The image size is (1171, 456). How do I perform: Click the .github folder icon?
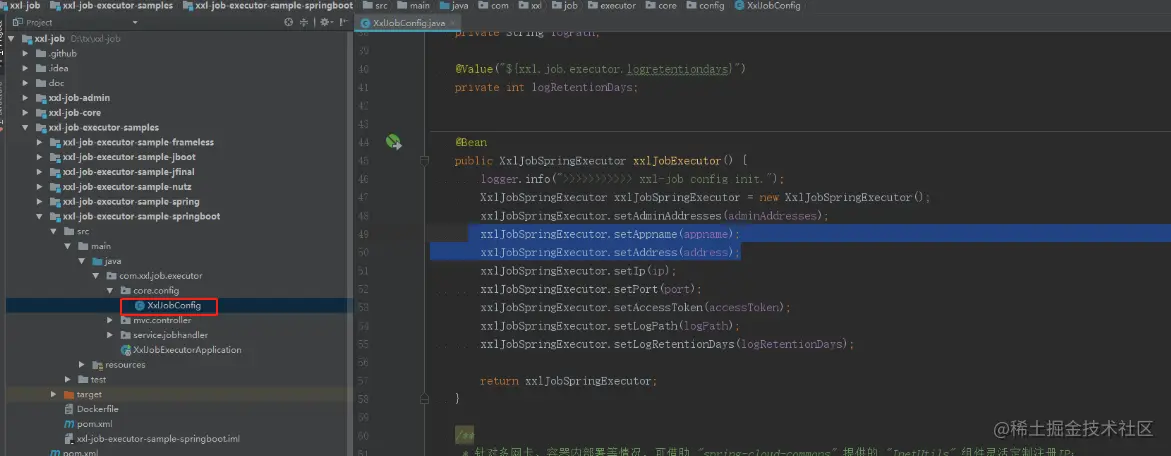(x=40, y=54)
